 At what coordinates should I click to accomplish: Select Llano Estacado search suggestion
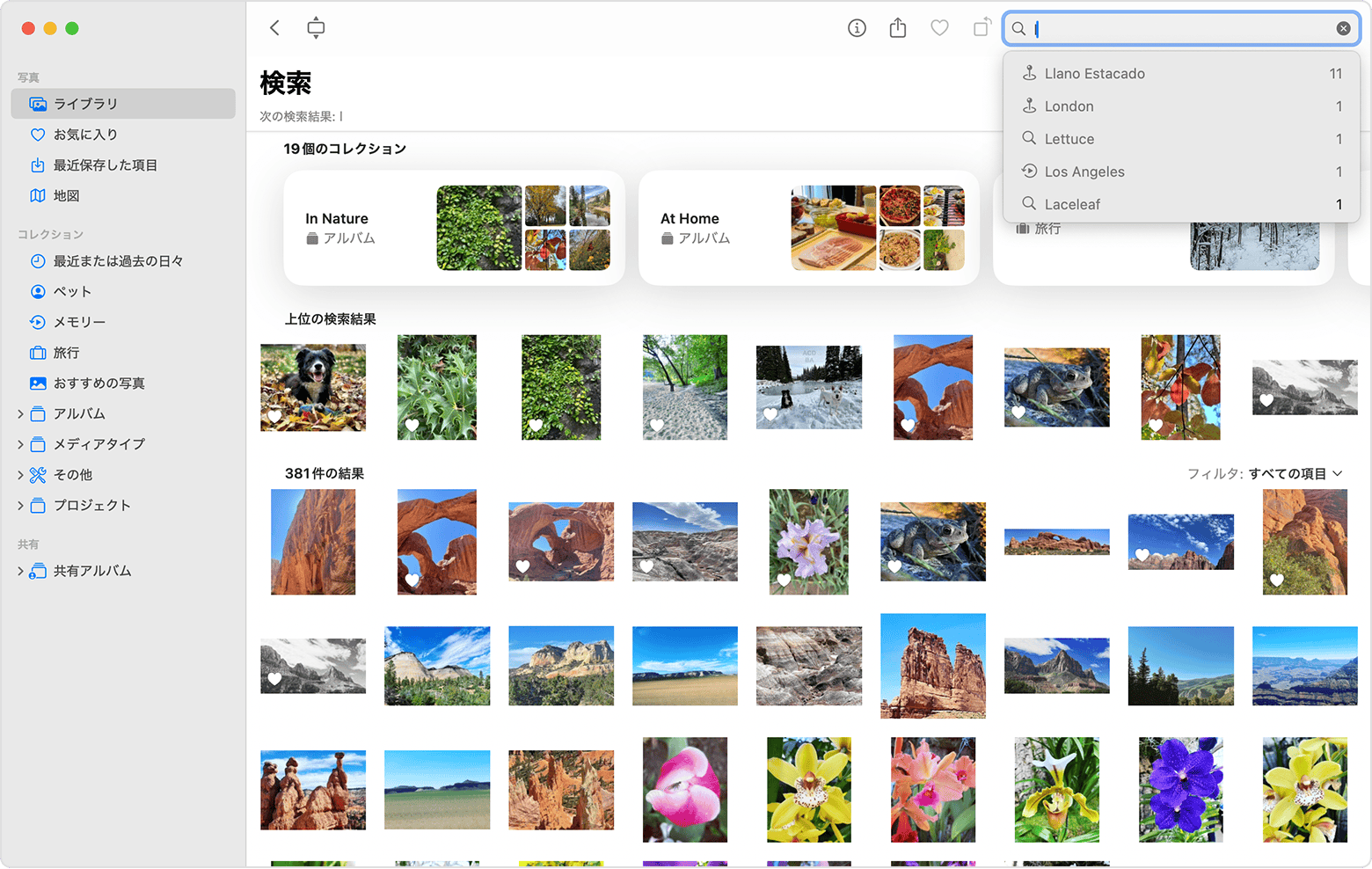pyautogui.click(x=1094, y=74)
